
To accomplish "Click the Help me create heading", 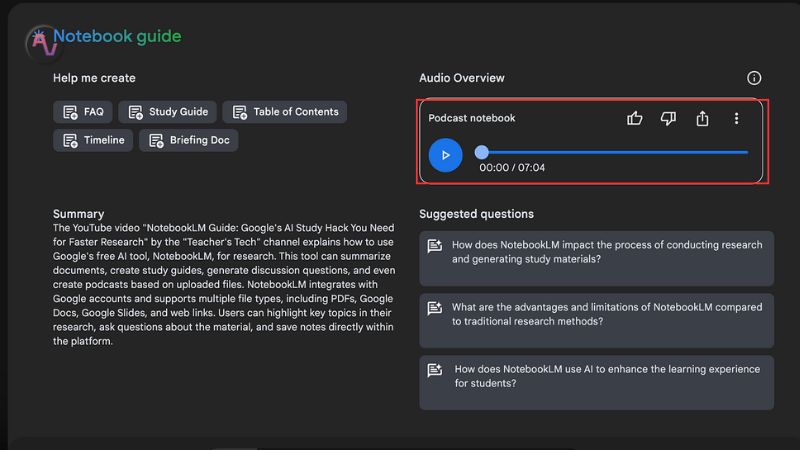I will (94, 78).
